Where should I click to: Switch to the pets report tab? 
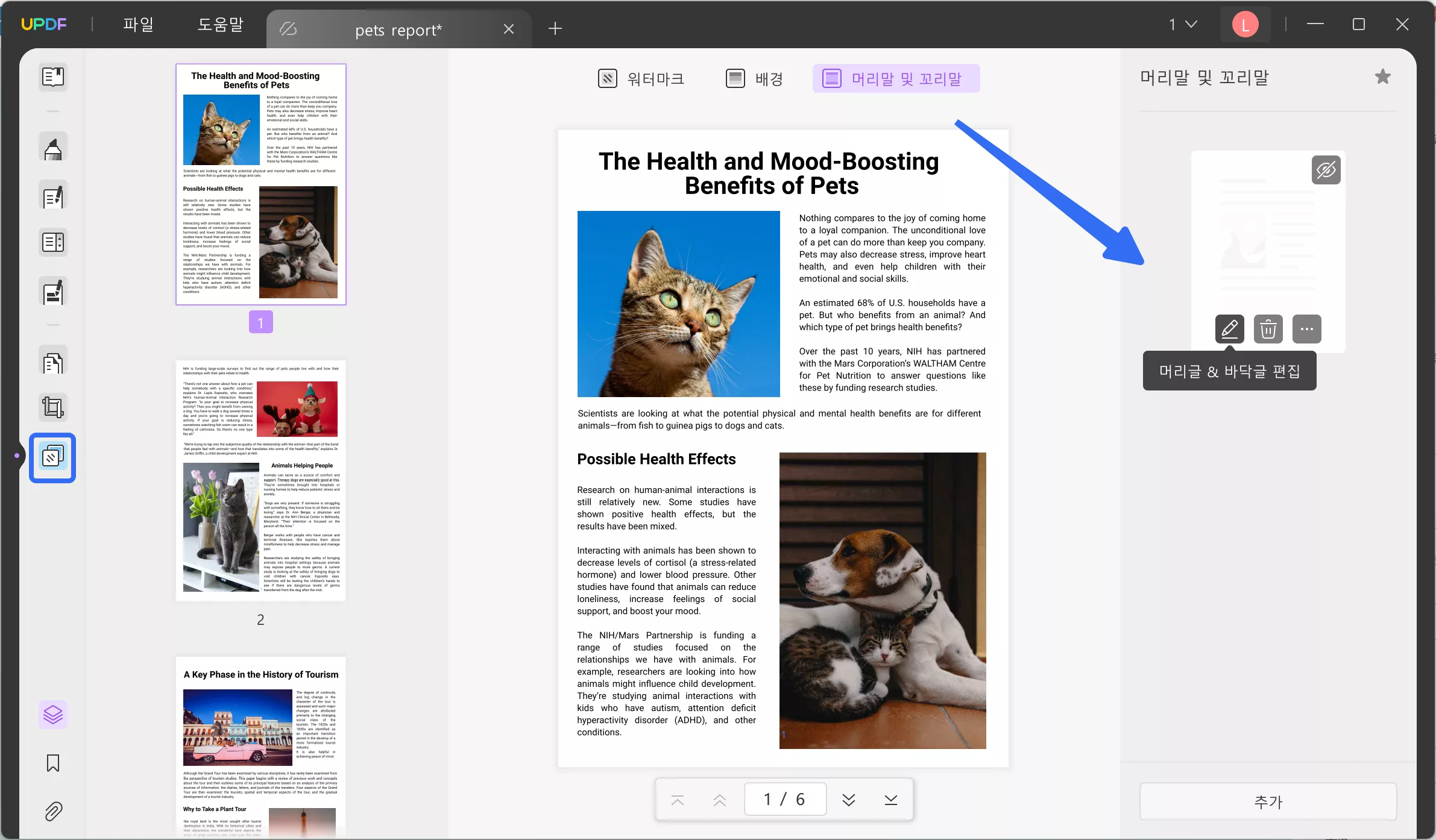point(398,30)
